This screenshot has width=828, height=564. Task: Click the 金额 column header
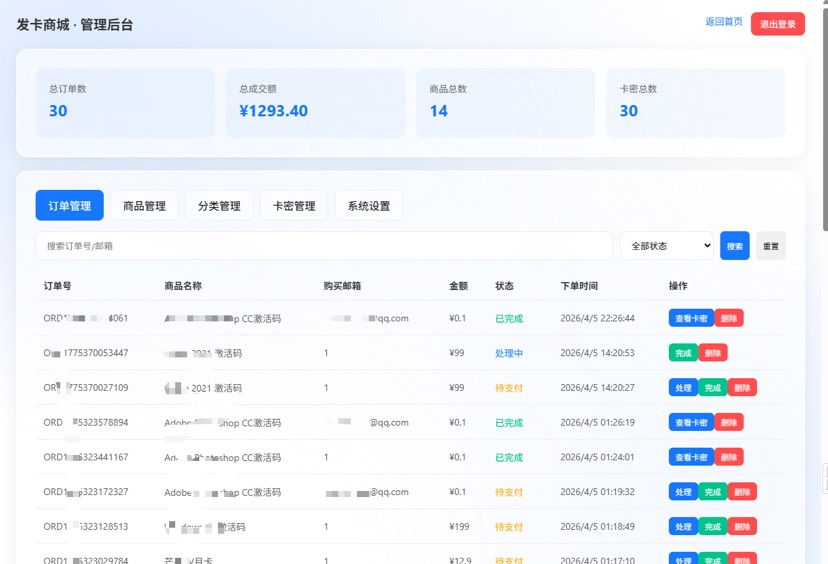[458, 286]
